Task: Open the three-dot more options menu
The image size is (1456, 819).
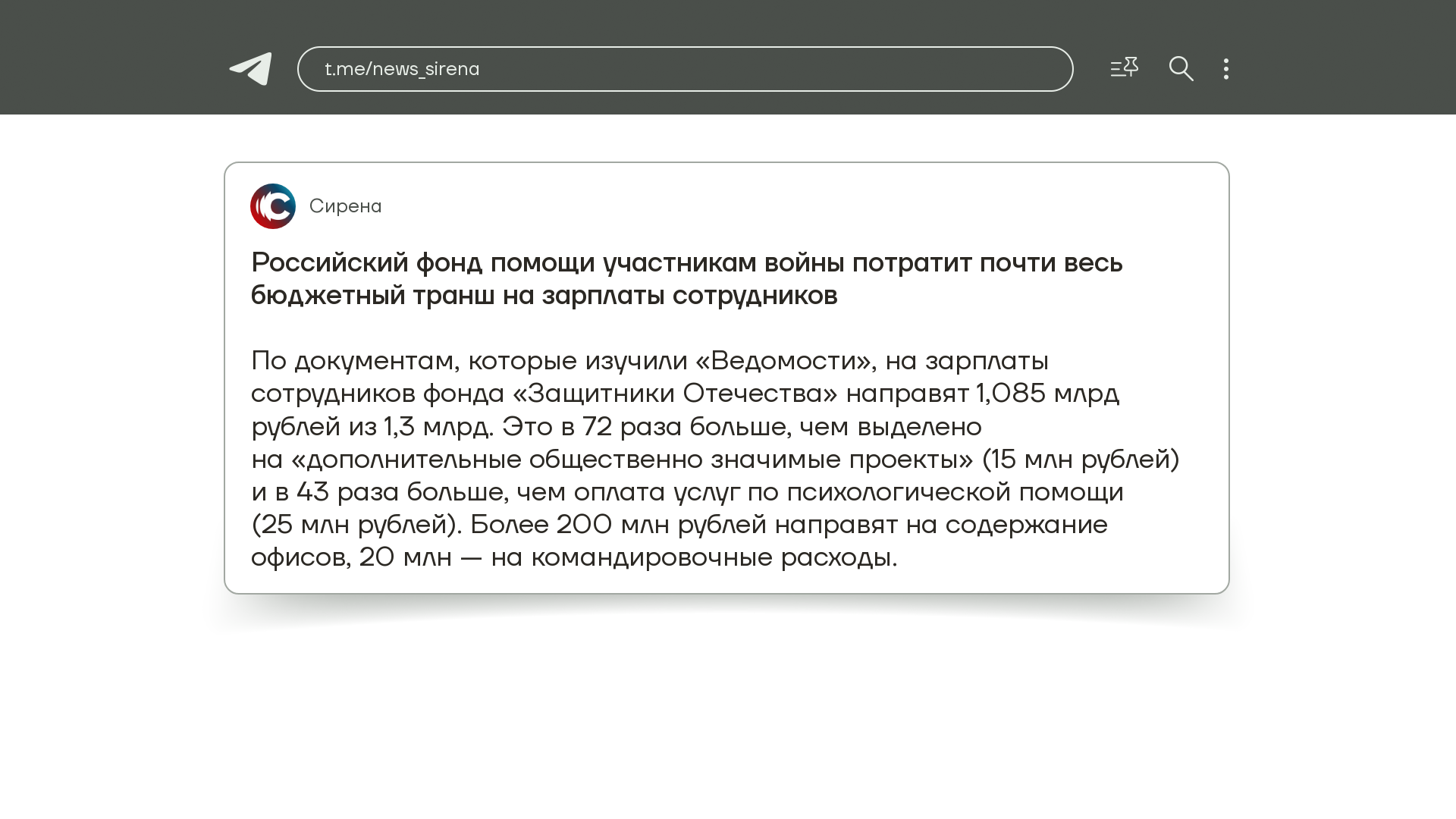Action: (1226, 69)
